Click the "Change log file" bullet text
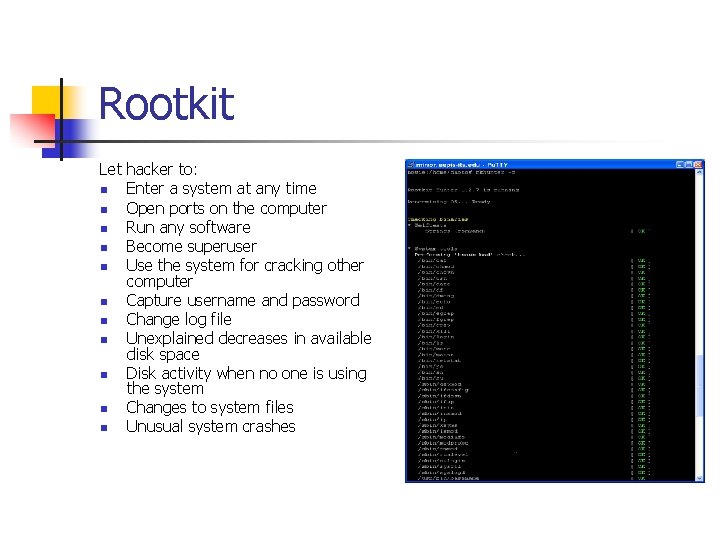The height and width of the screenshot is (540, 720). click(x=179, y=319)
